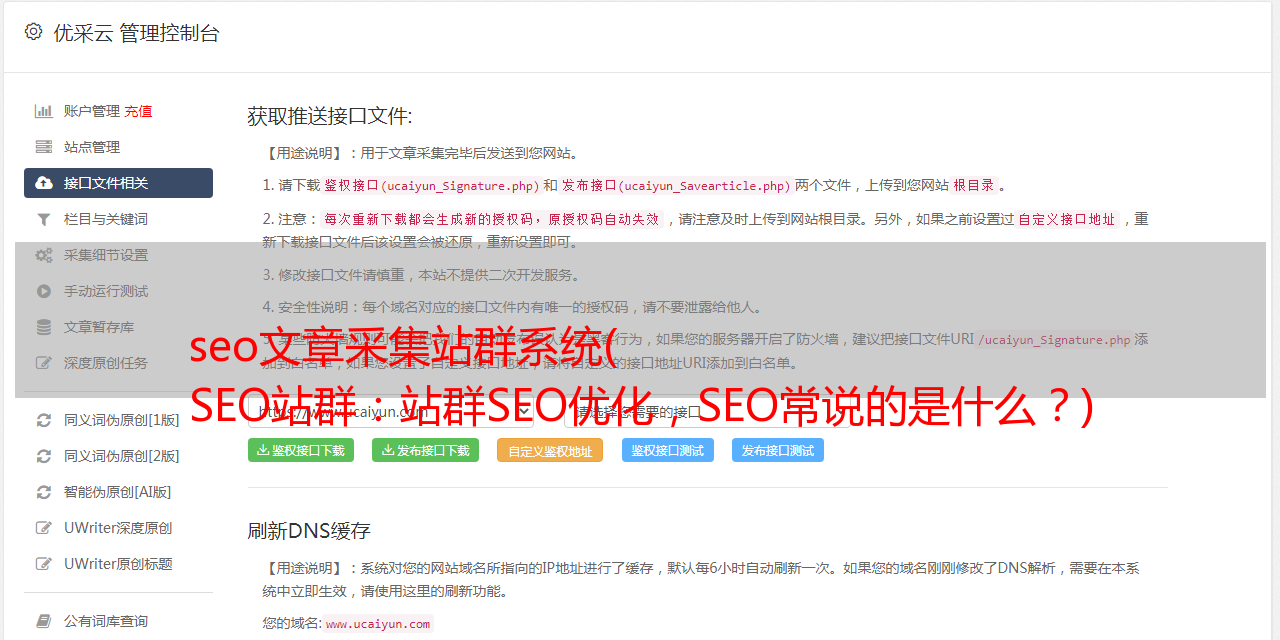This screenshot has height=640, width=1280.
Task: Select UWriter深度原创 in the sidebar
Action: (118, 528)
